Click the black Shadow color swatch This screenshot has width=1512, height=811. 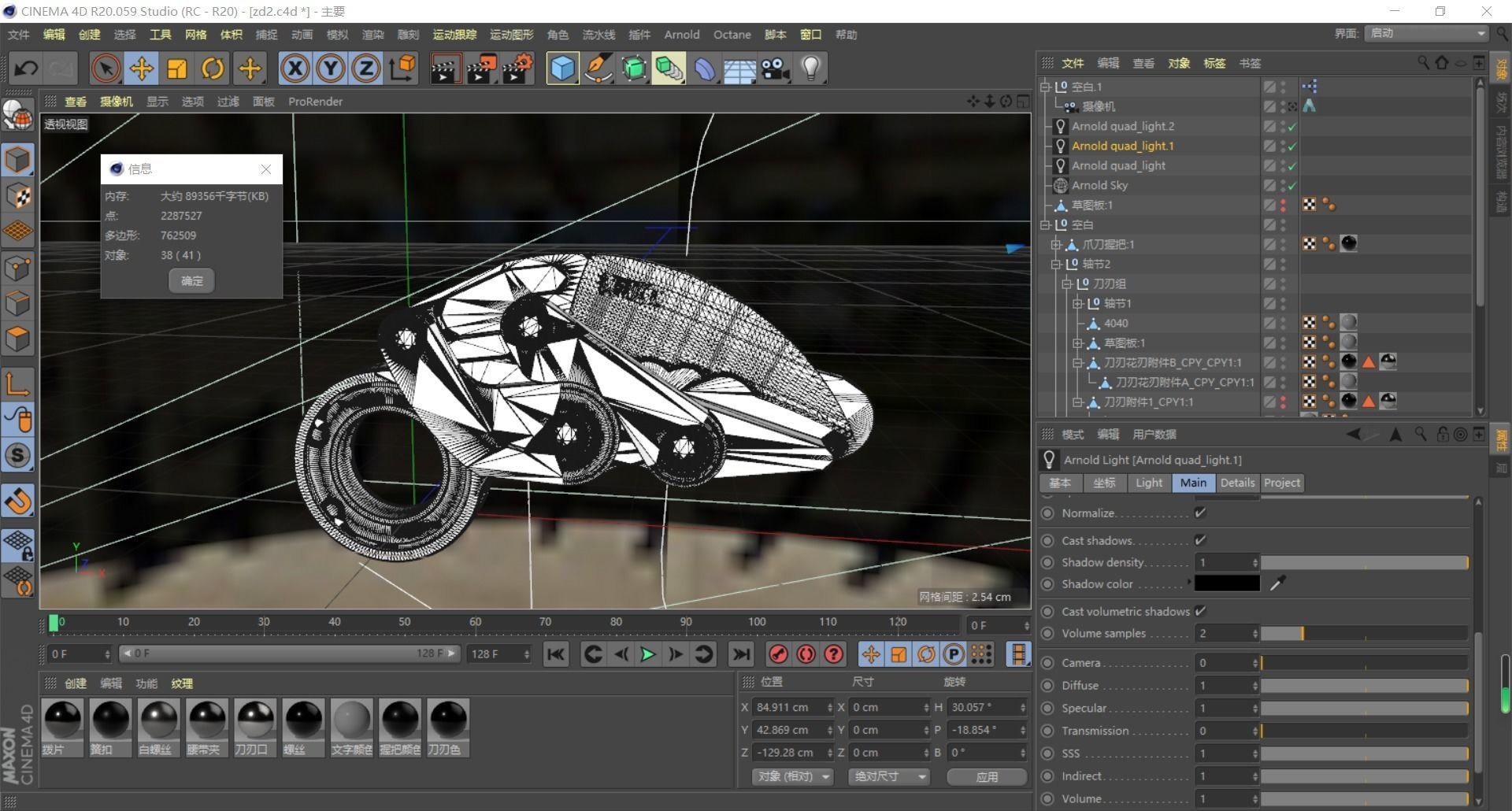(x=1226, y=583)
